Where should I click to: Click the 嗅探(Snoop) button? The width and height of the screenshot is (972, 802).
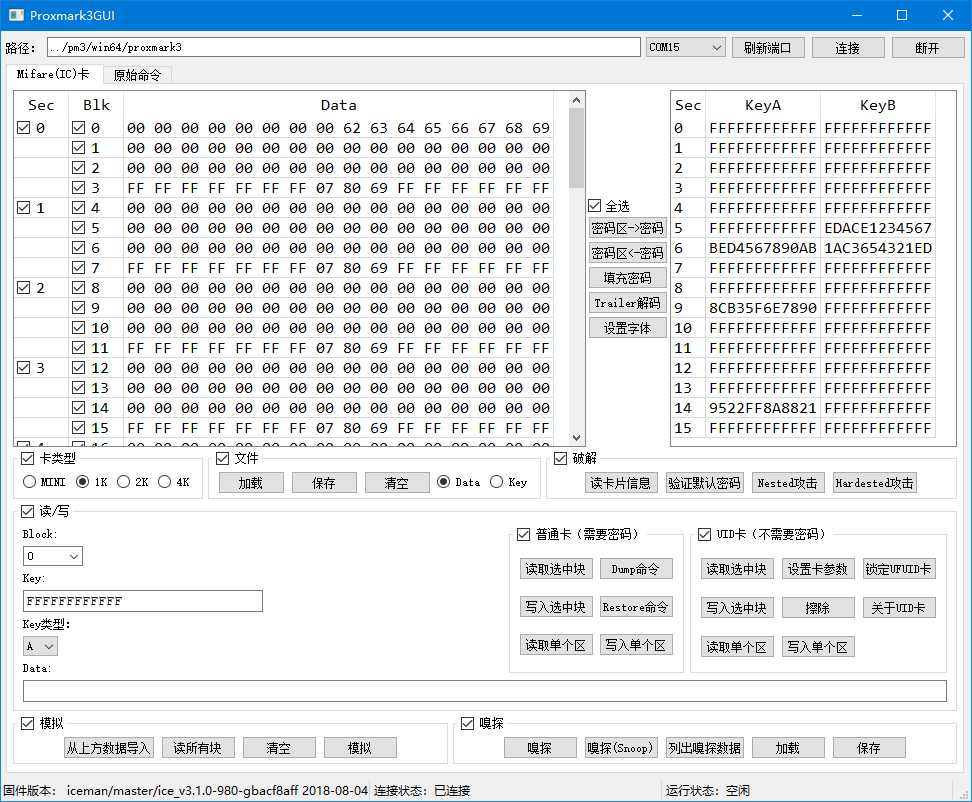(621, 748)
